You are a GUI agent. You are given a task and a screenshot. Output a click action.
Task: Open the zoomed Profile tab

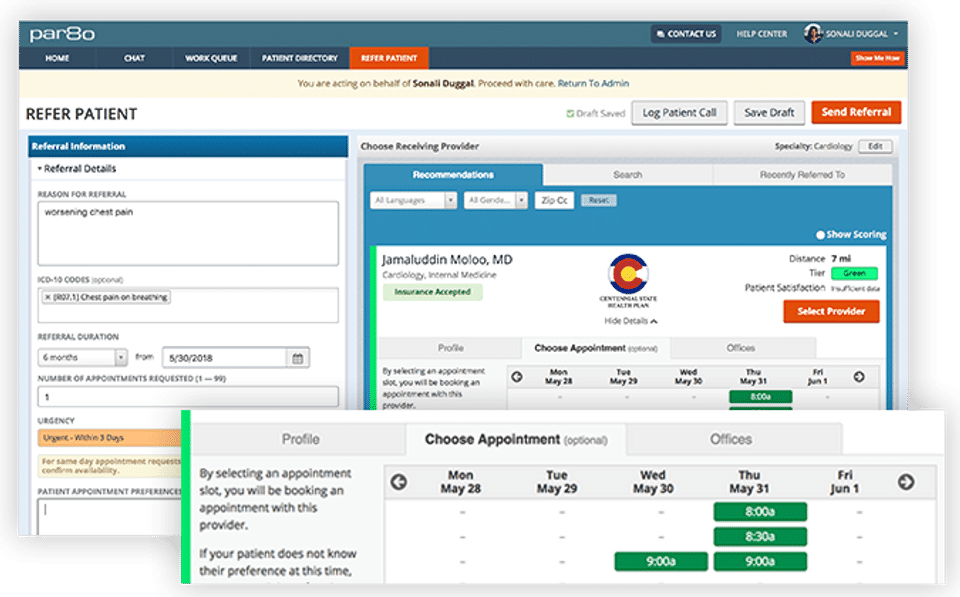point(300,439)
